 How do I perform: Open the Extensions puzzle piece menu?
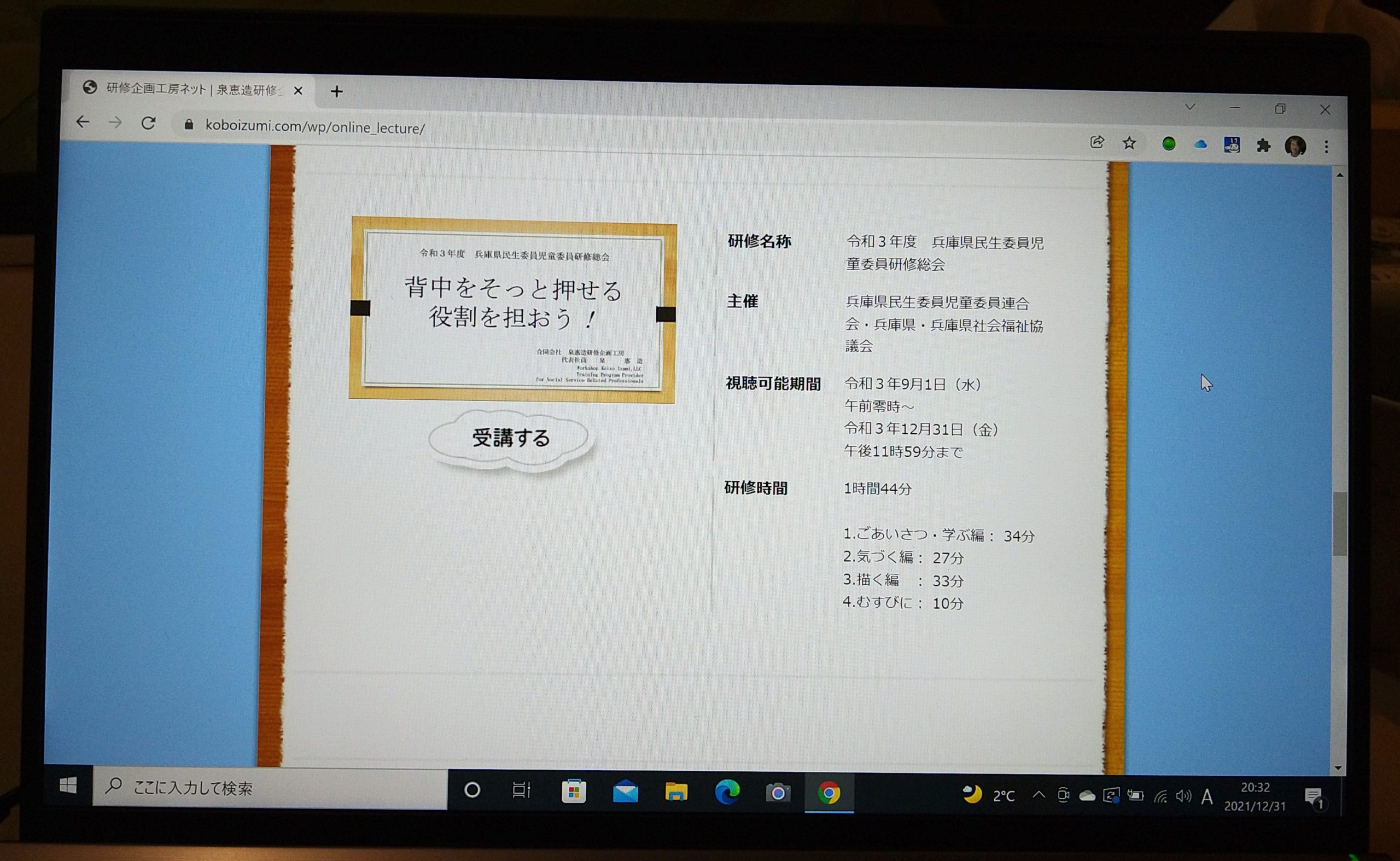(1263, 146)
